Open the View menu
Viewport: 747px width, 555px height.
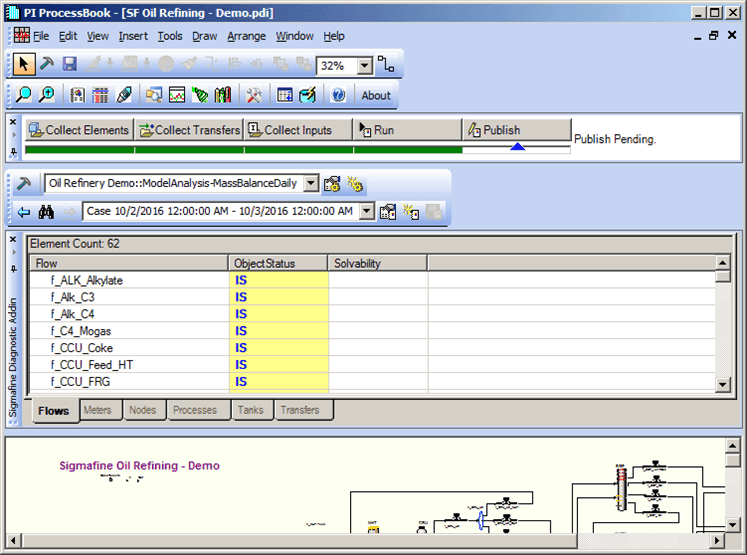coord(98,36)
